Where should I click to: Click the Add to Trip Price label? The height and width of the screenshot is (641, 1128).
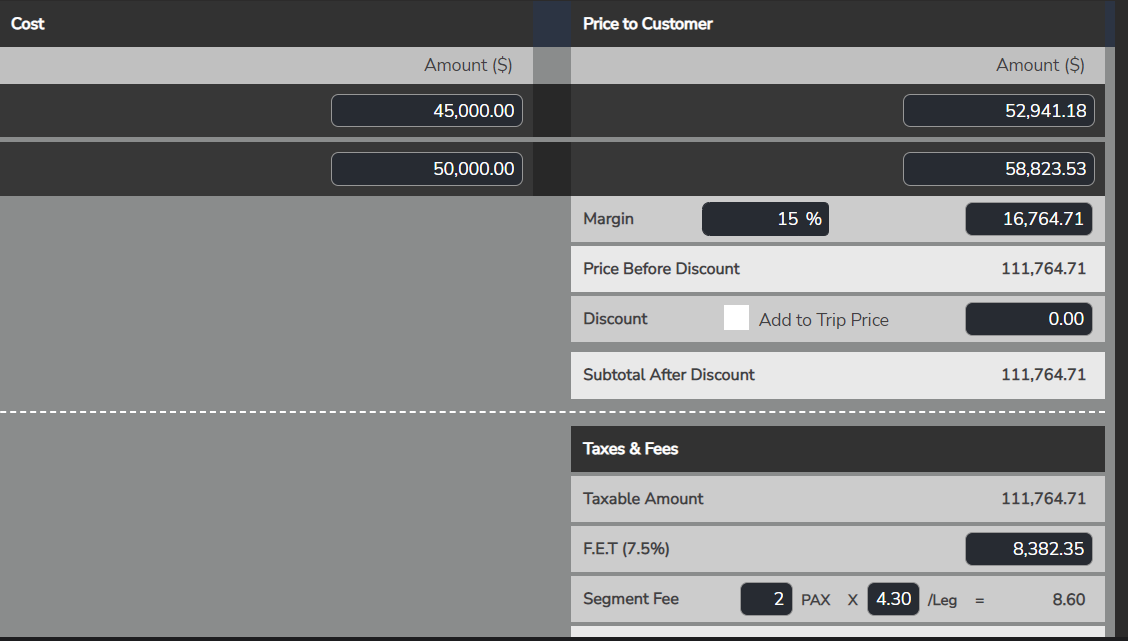tap(823, 320)
